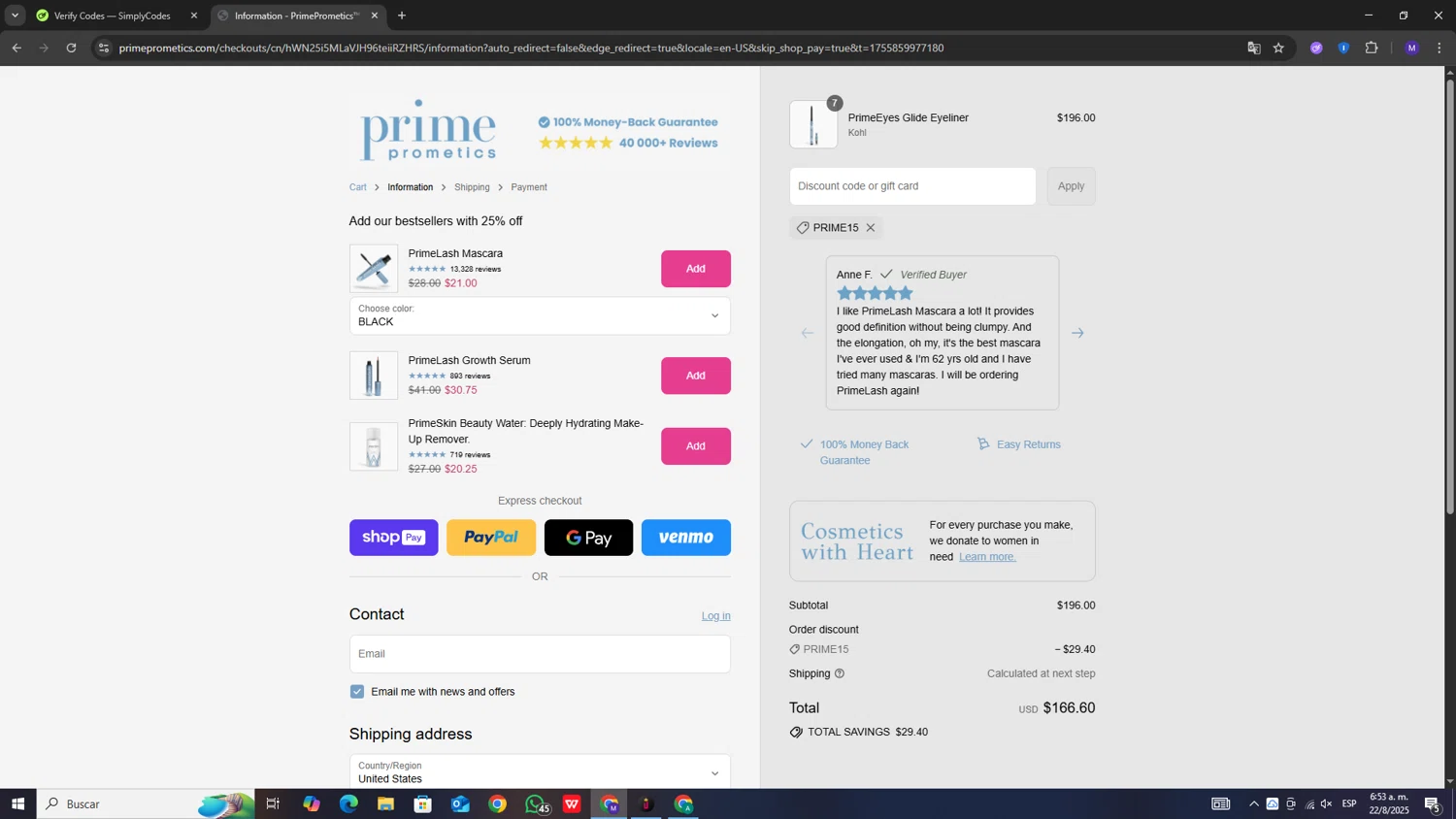Close the Verify Codes SimplyCodes tab

pos(193,16)
